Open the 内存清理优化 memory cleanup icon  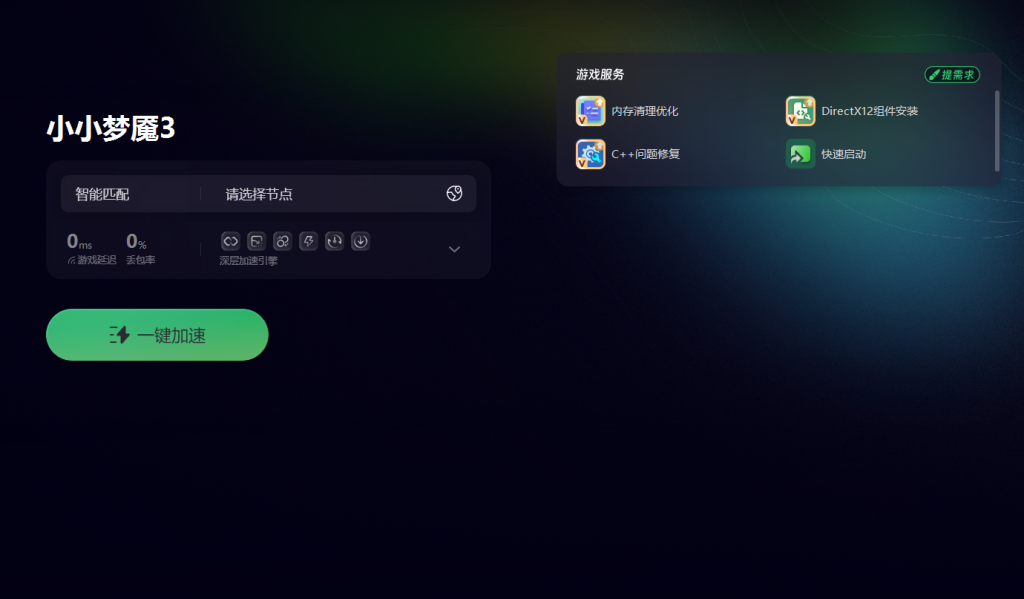click(590, 111)
